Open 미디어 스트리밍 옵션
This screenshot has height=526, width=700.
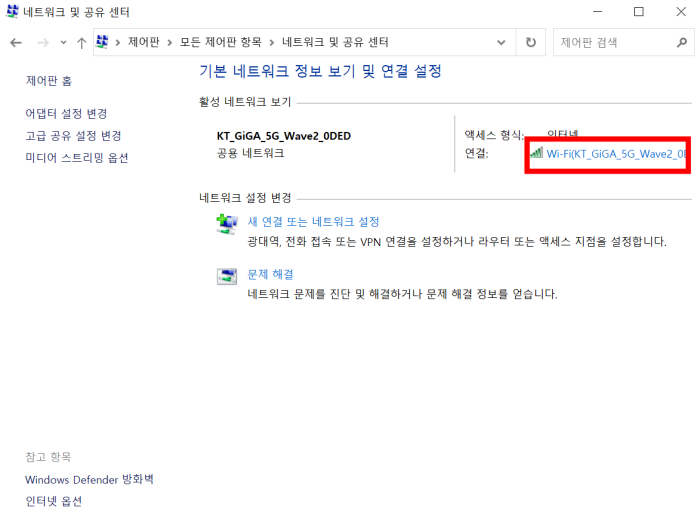[x=77, y=157]
